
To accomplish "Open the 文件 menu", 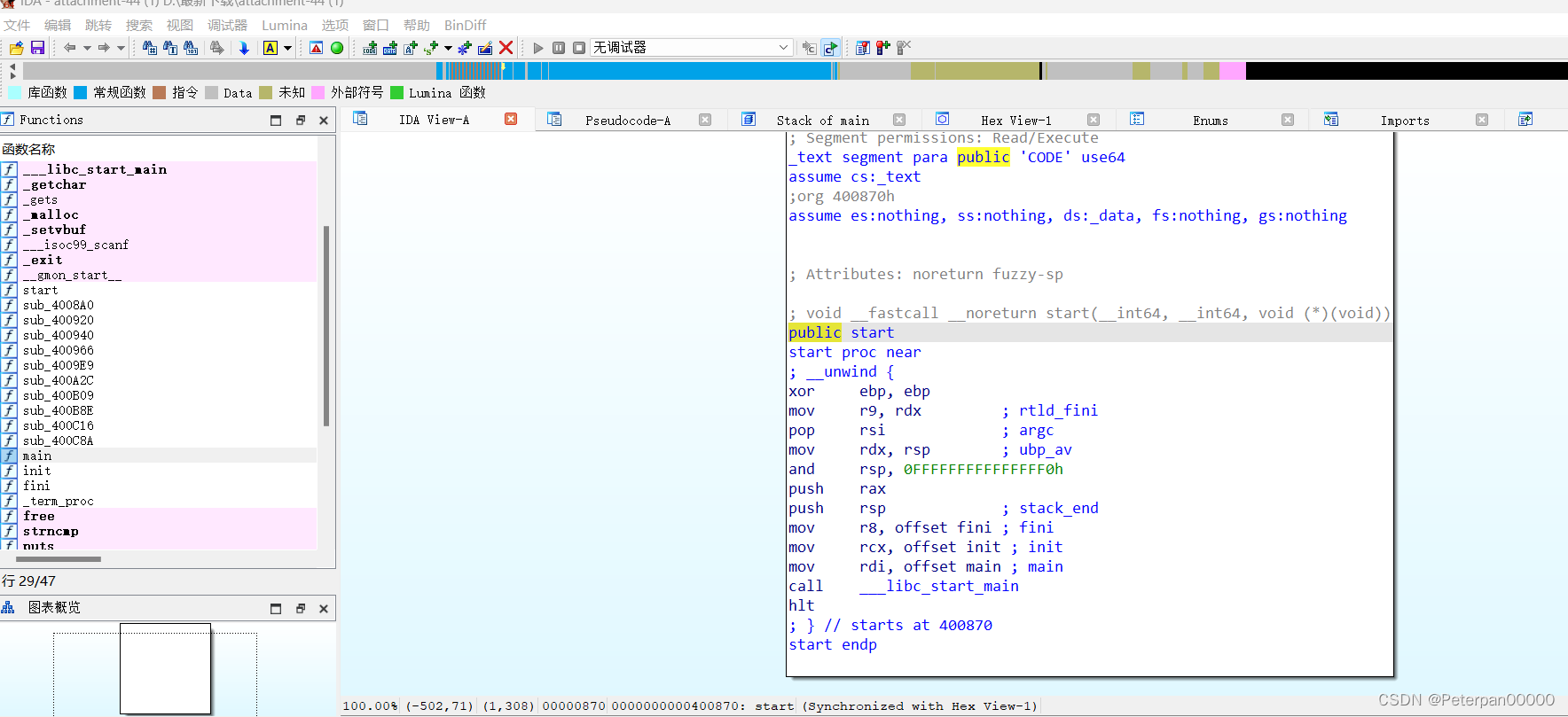I will click(x=17, y=25).
